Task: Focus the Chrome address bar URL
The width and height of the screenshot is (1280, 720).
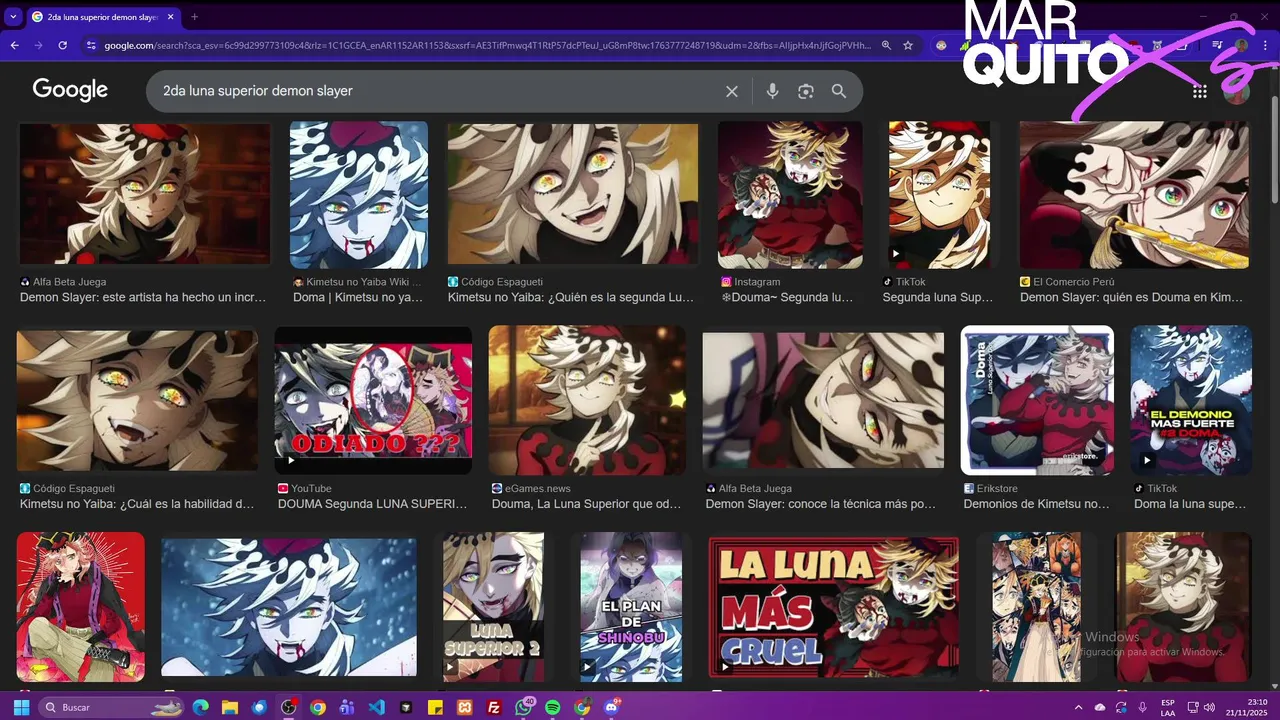Action: click(487, 45)
